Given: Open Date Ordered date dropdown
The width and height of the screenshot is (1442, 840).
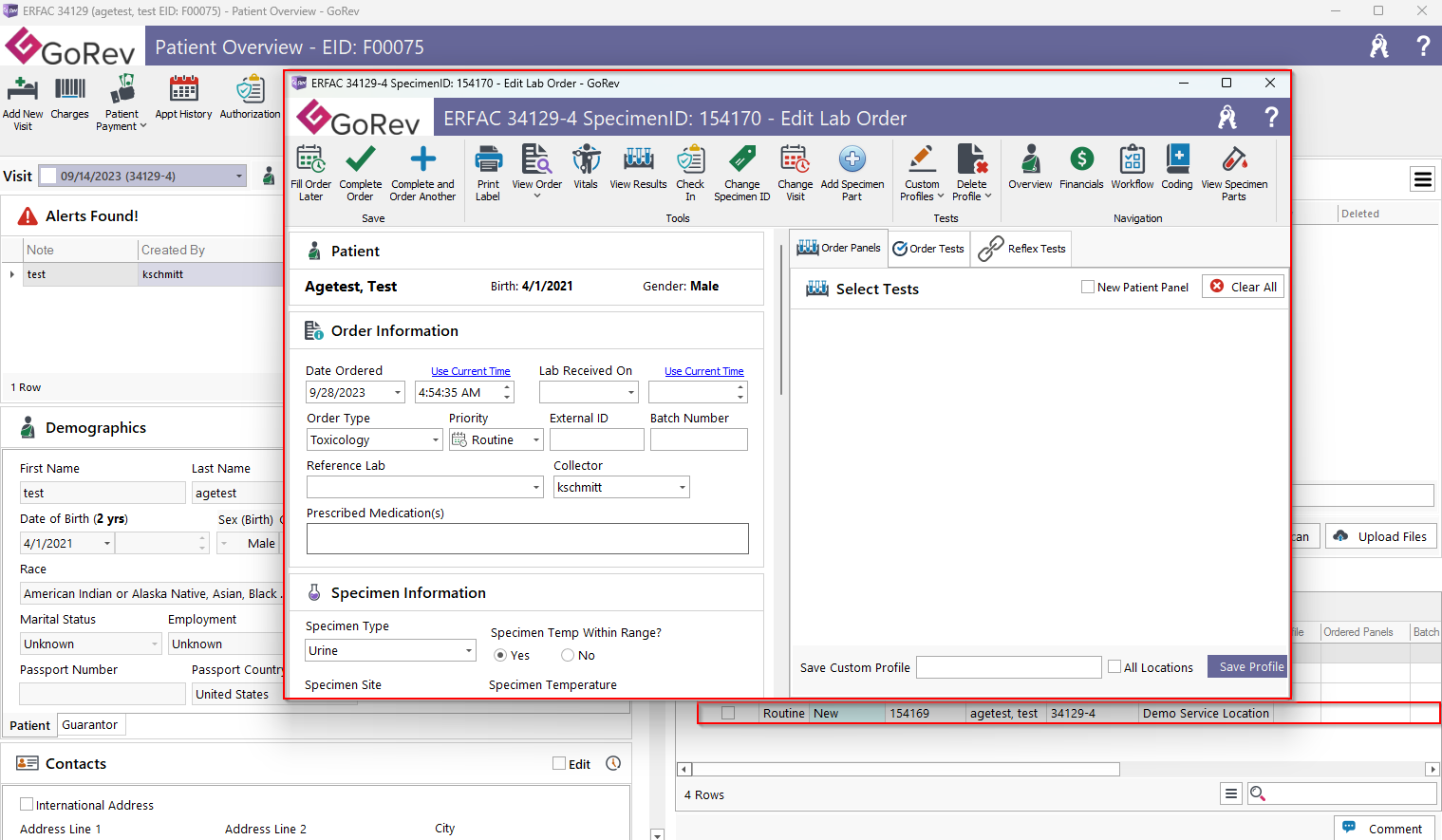Looking at the screenshot, I should point(397,392).
